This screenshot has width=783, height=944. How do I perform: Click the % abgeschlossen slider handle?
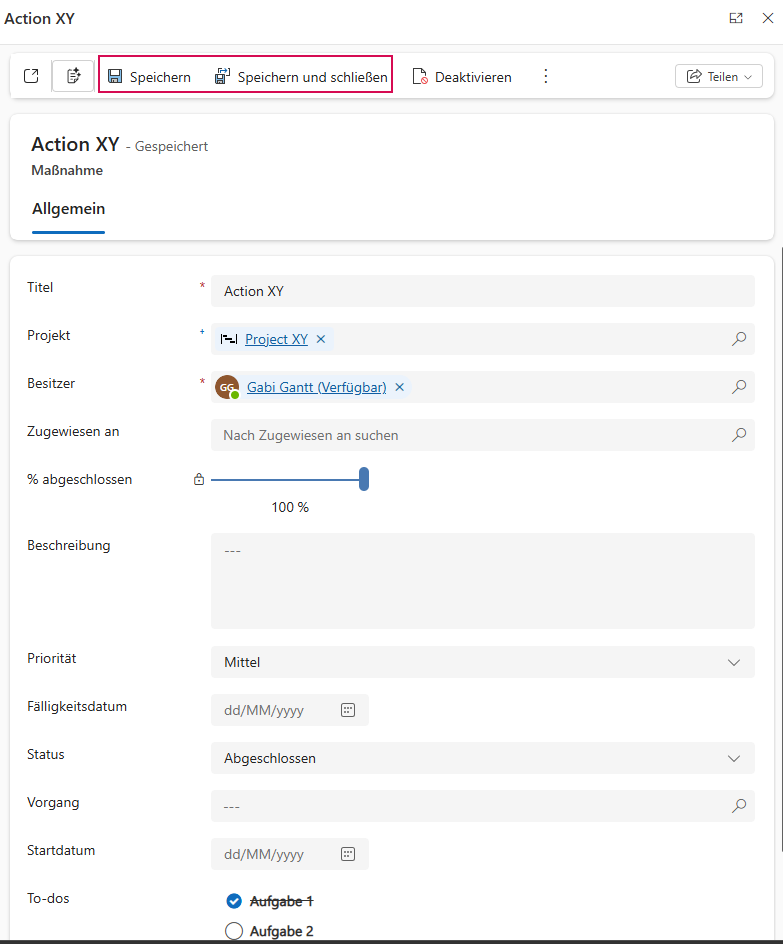[x=364, y=479]
